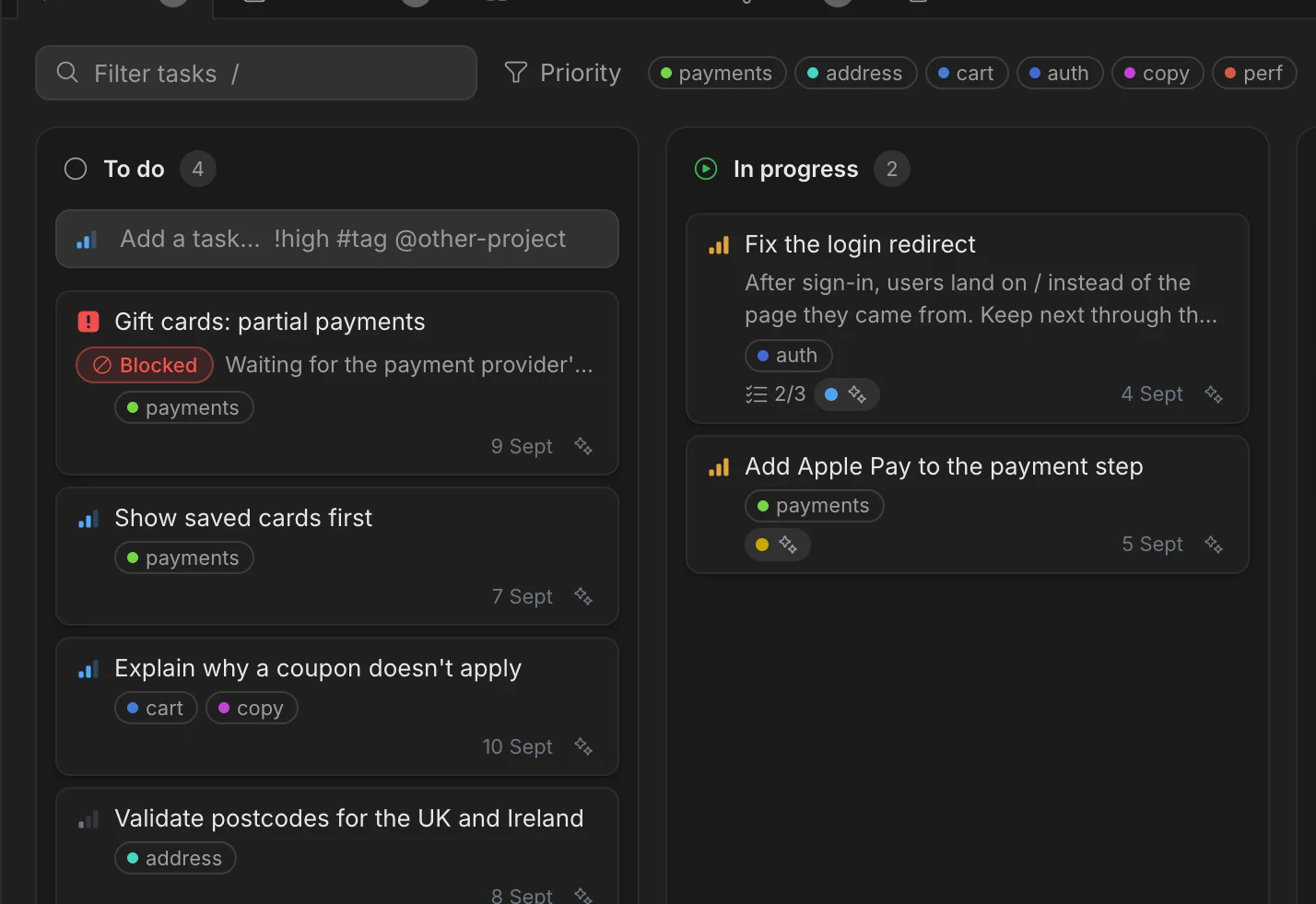Click blue dot sparkle pill on login redirect
The image size is (1316, 904).
[847, 394]
